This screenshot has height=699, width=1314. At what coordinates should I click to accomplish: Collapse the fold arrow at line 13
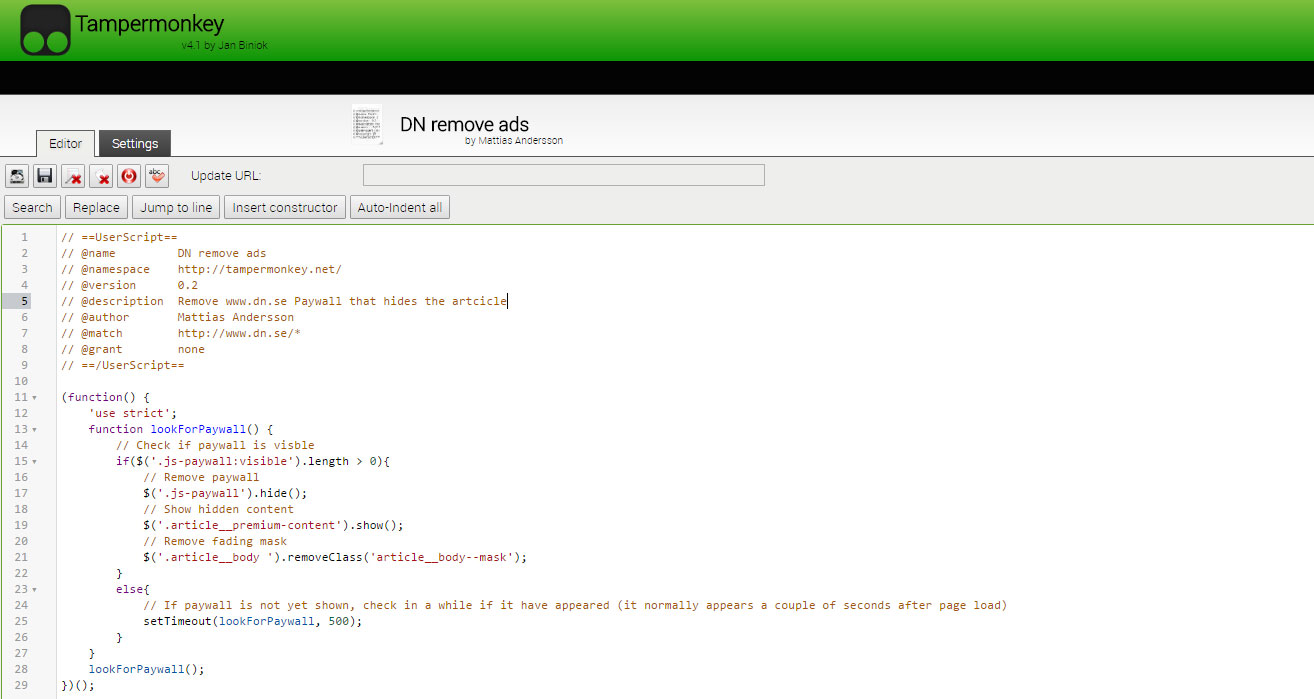34,430
